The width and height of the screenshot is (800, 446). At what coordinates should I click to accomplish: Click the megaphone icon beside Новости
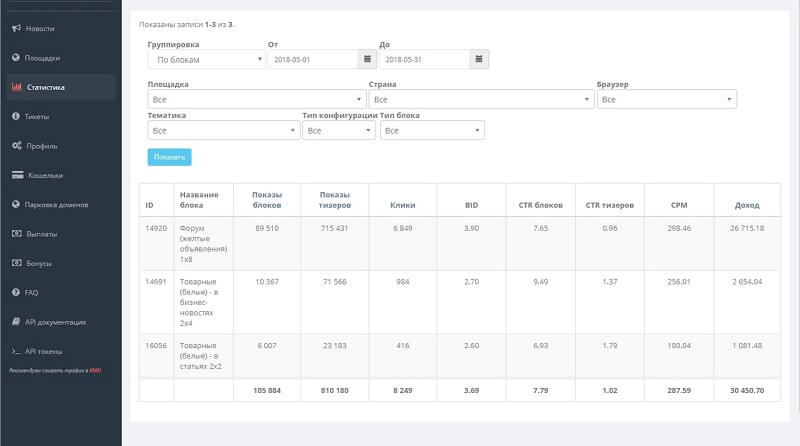pyautogui.click(x=16, y=28)
